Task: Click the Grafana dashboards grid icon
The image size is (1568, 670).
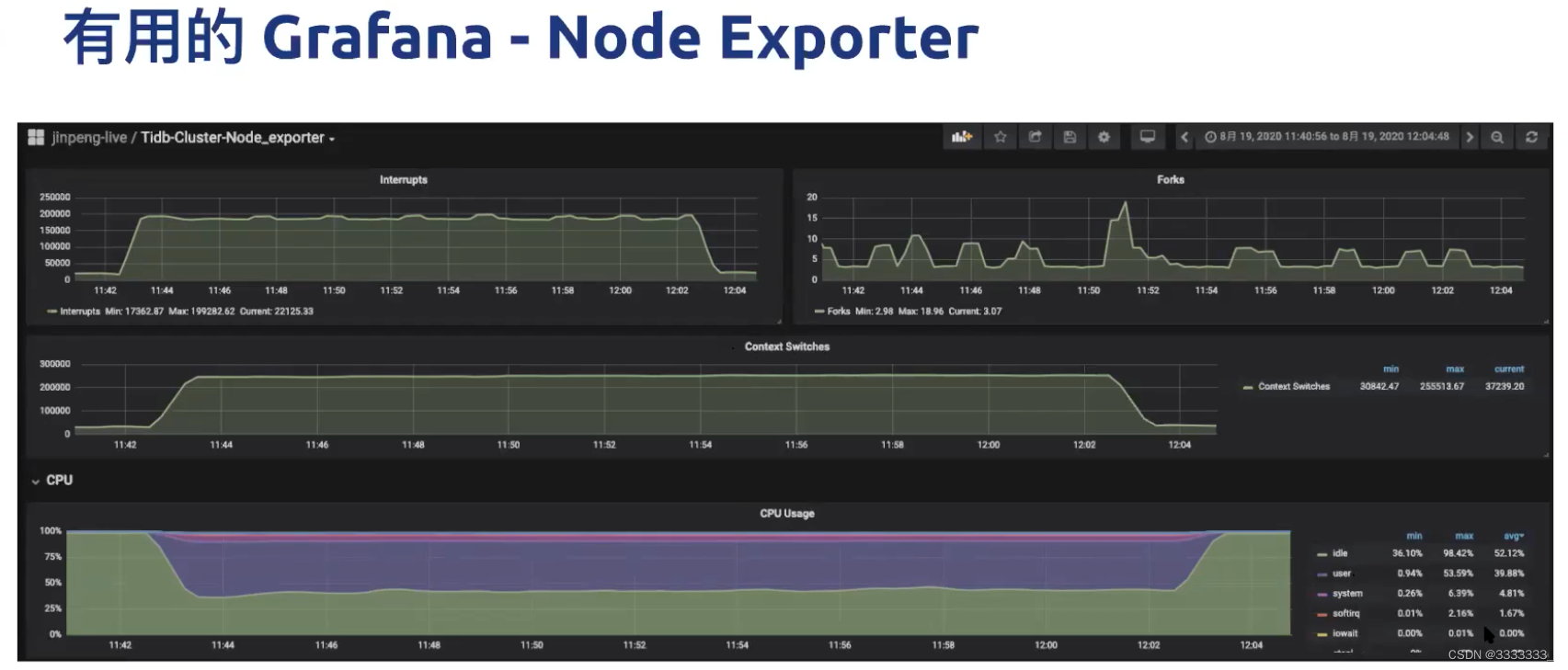Action: point(36,137)
